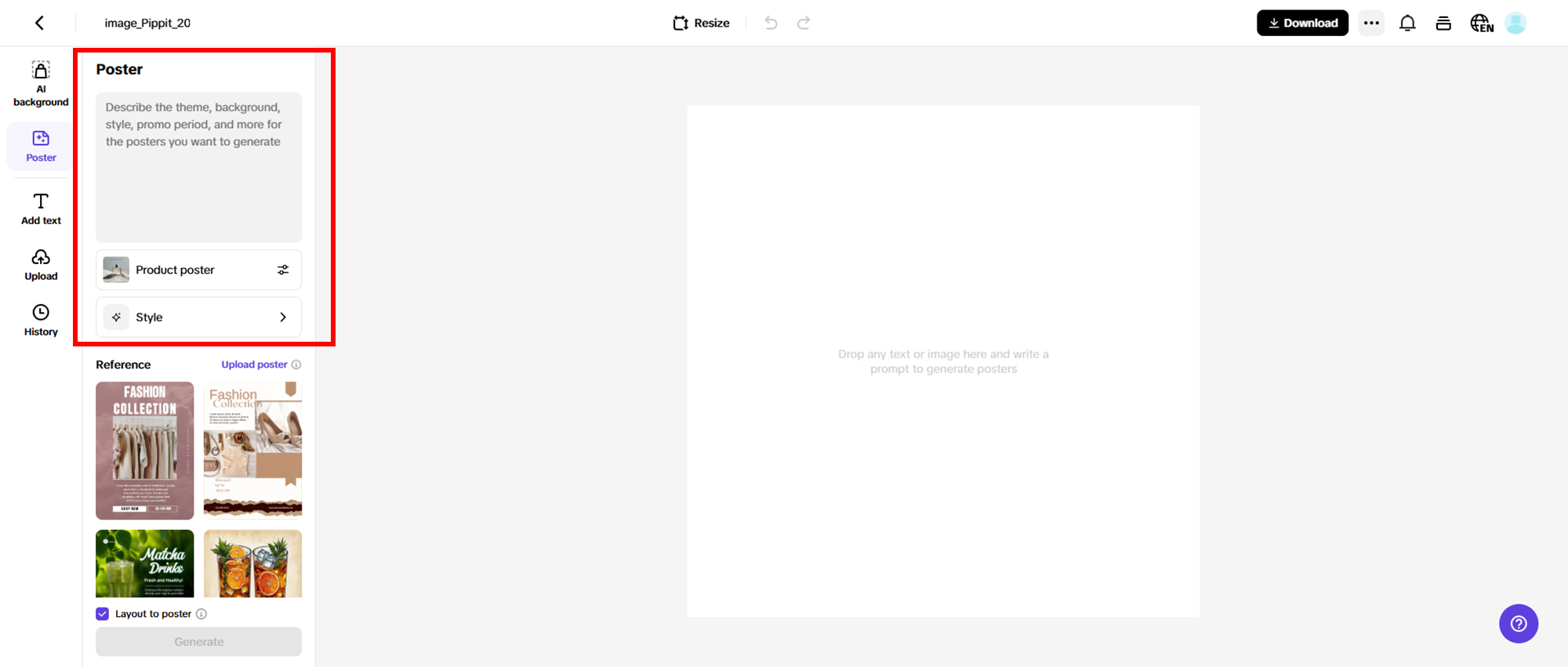Open Product poster settings
Image resolution: width=1568 pixels, height=667 pixels.
click(x=198, y=270)
